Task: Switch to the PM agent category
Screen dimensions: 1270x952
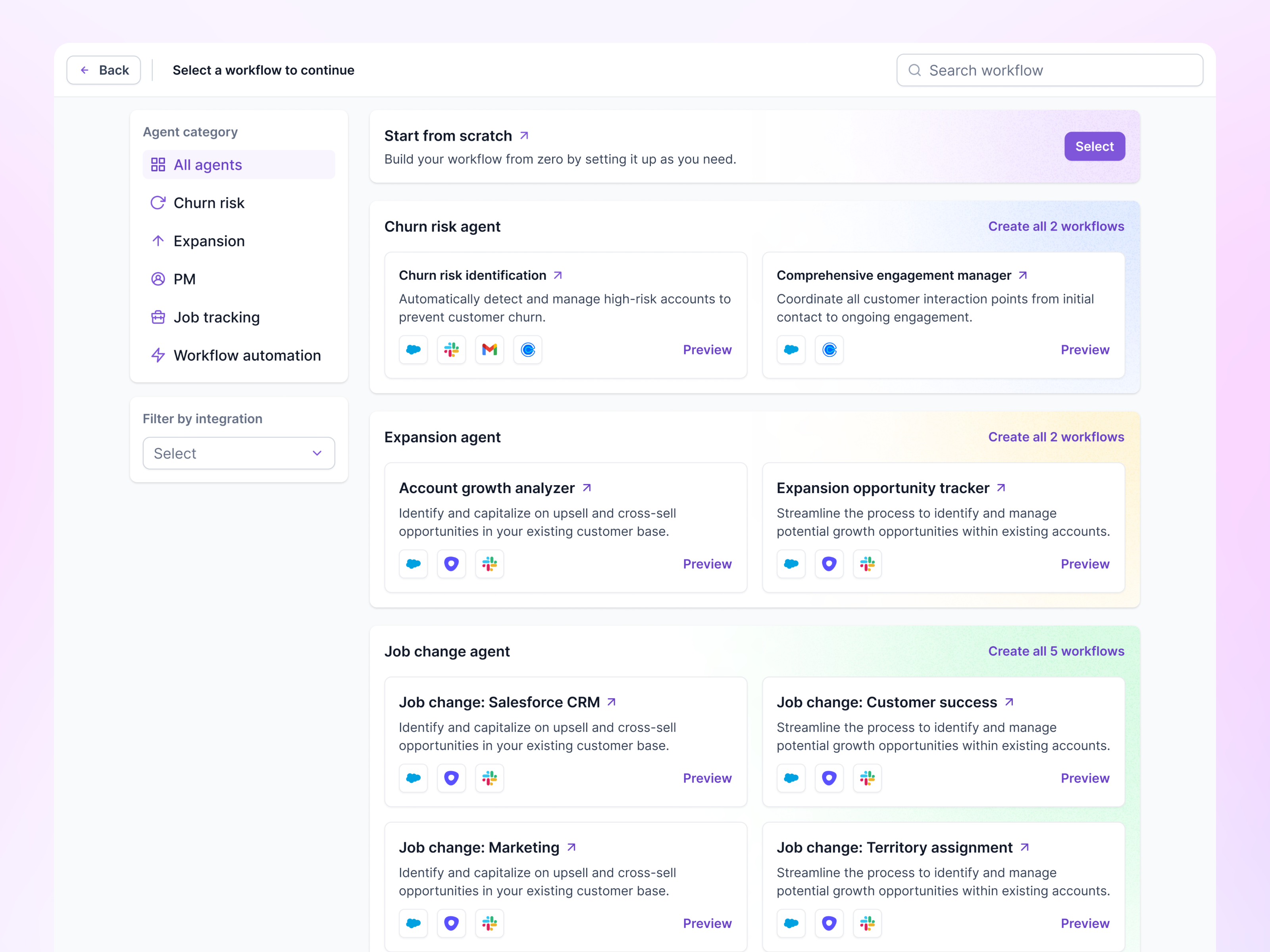Action: coord(184,279)
